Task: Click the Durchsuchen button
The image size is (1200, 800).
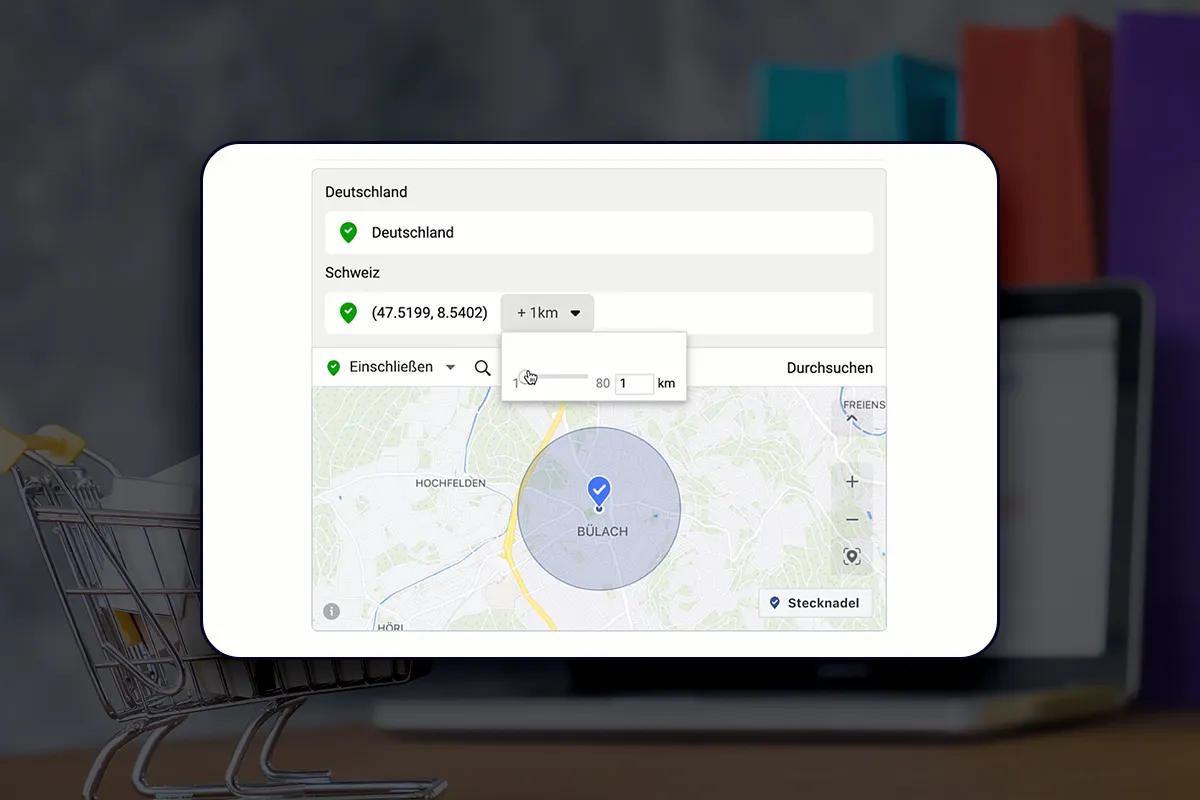Action: pyautogui.click(x=829, y=368)
